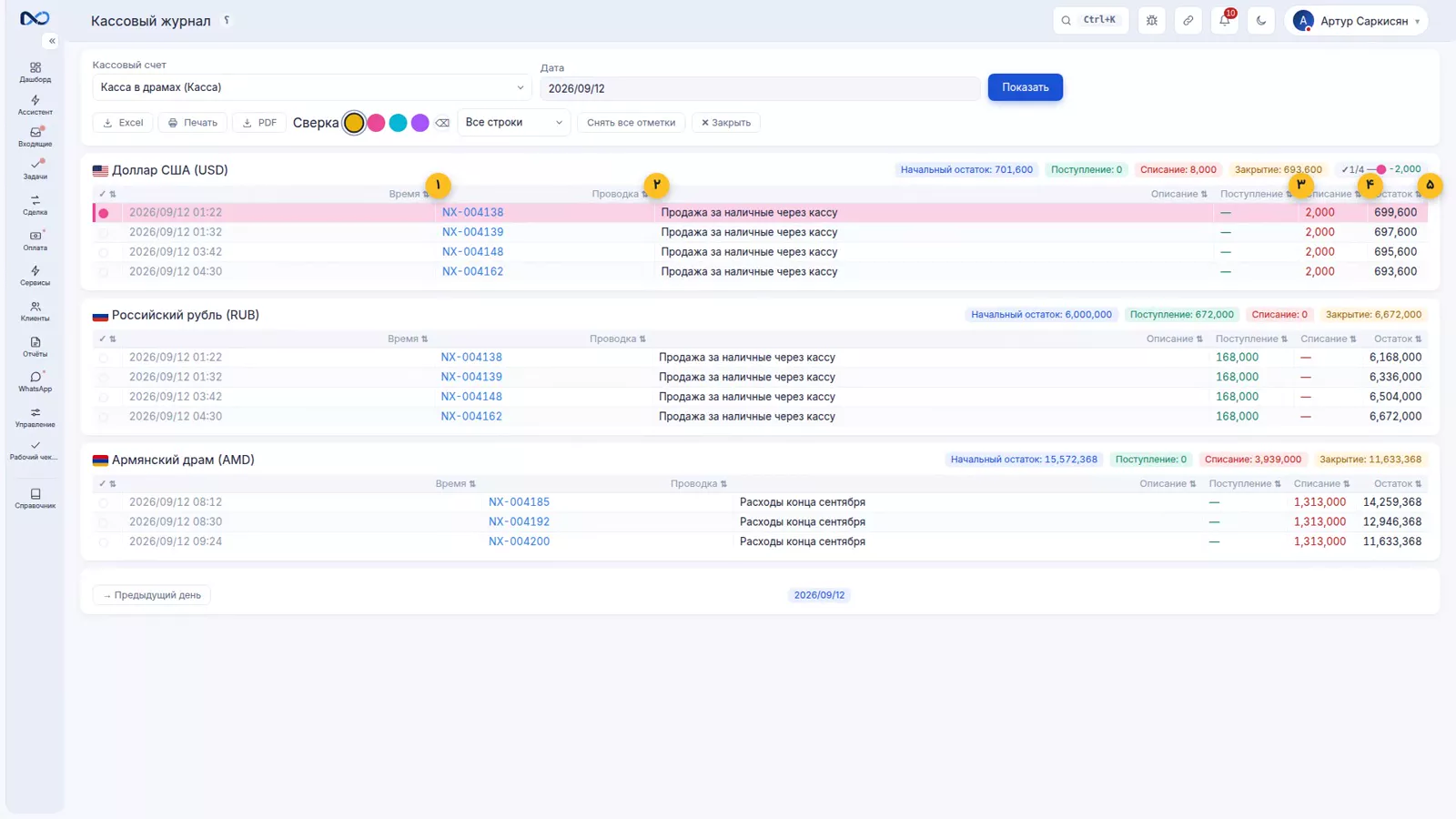Open Отчёты reports section
The height and width of the screenshot is (819, 1456).
pyautogui.click(x=35, y=347)
